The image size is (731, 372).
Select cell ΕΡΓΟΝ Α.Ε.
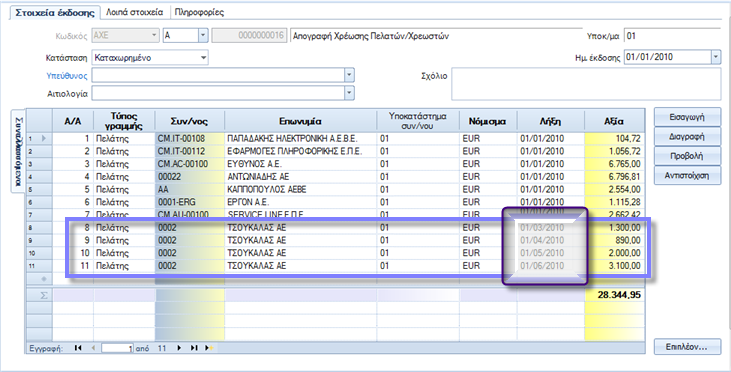300,202
